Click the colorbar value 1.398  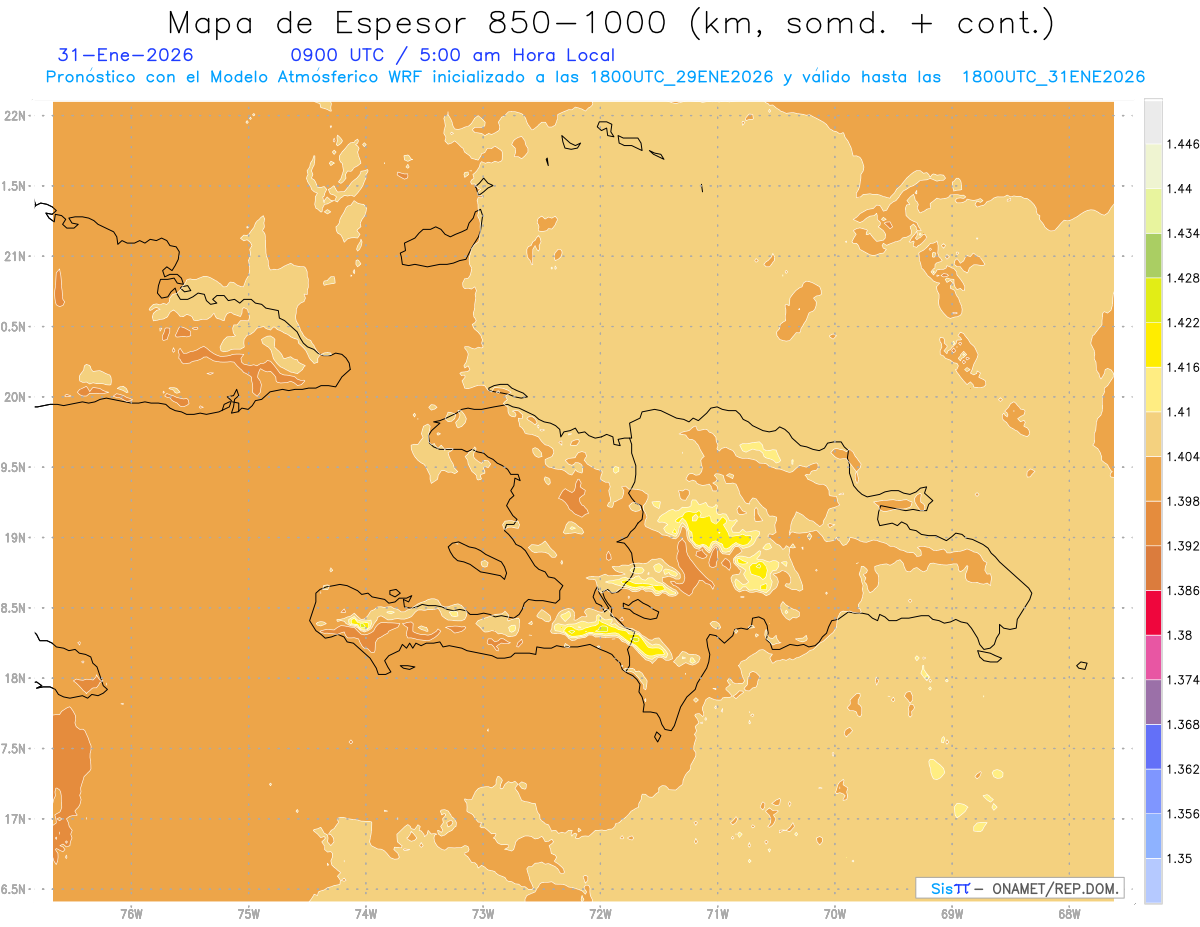[x=1183, y=502]
